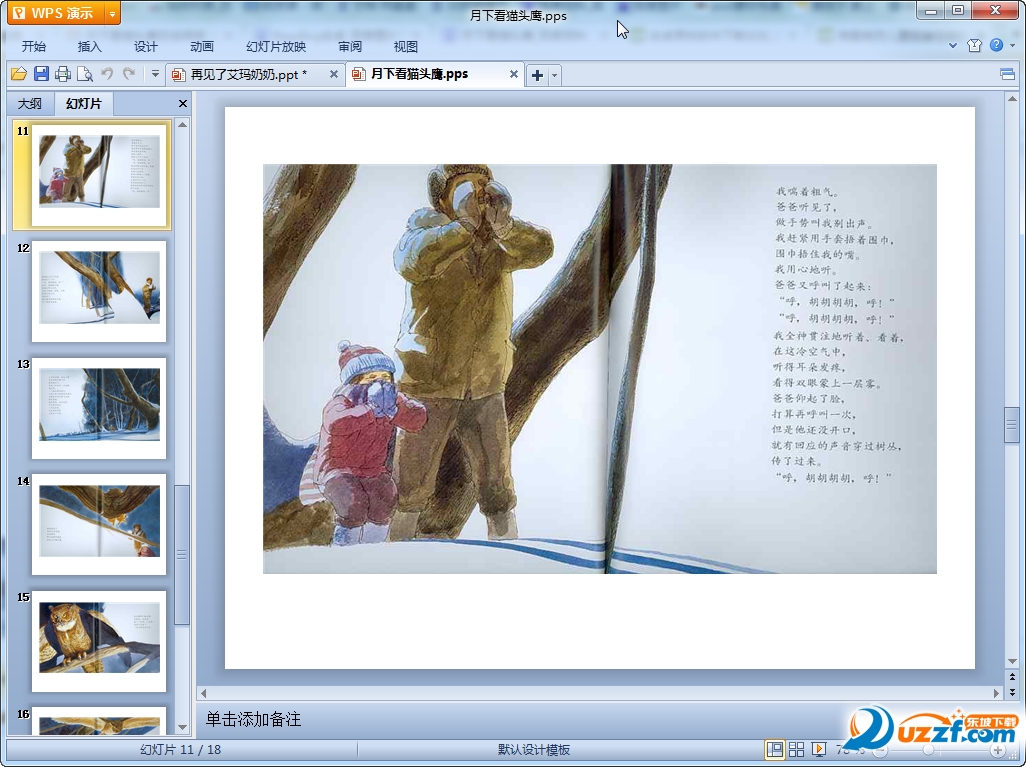Redo the action with the redo arrow
This screenshot has height=767, width=1026.
129,74
